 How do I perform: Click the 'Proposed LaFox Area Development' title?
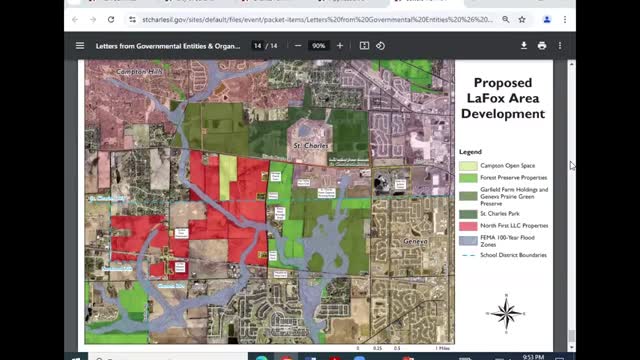pos(503,98)
